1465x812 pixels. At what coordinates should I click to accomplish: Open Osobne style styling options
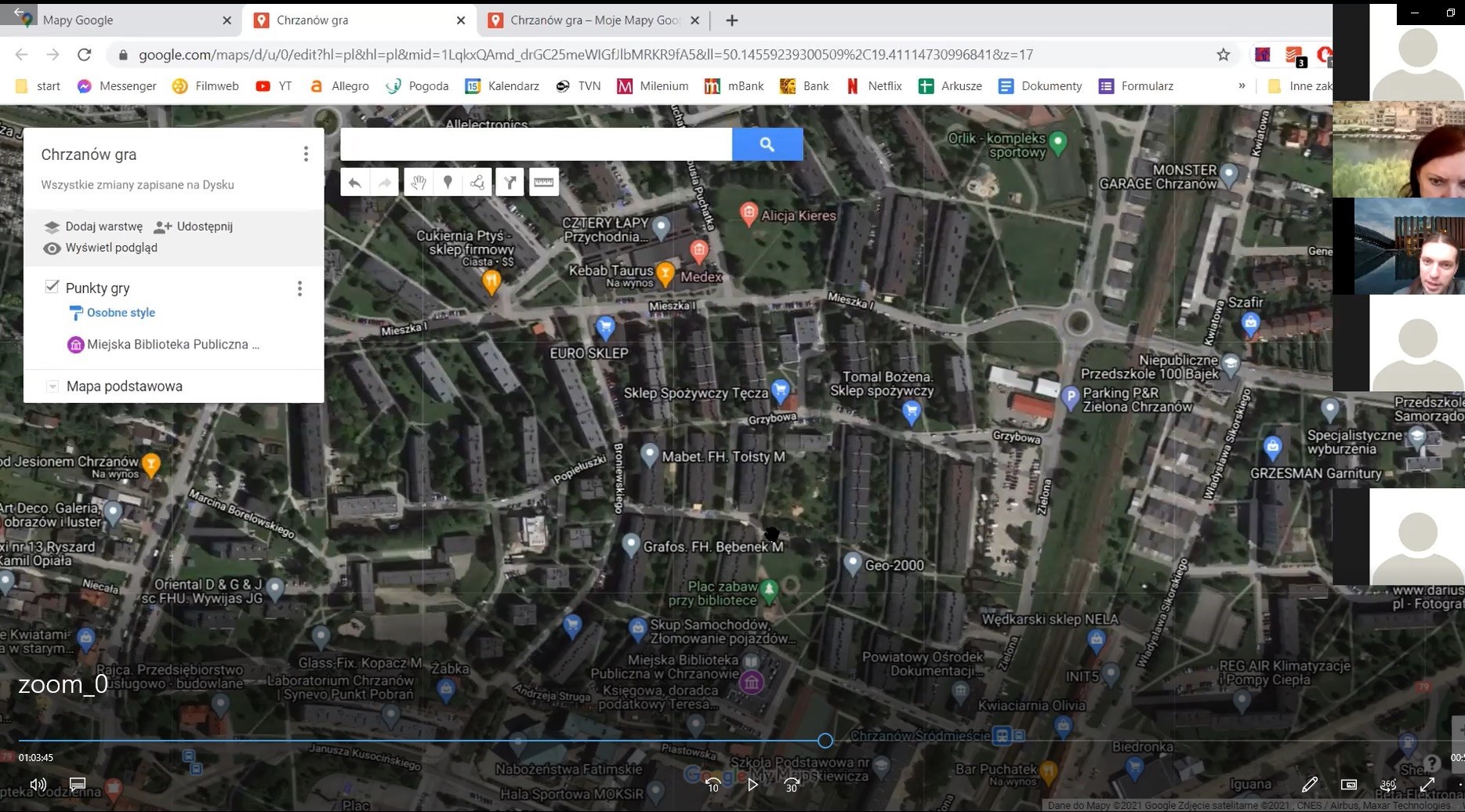tap(112, 313)
